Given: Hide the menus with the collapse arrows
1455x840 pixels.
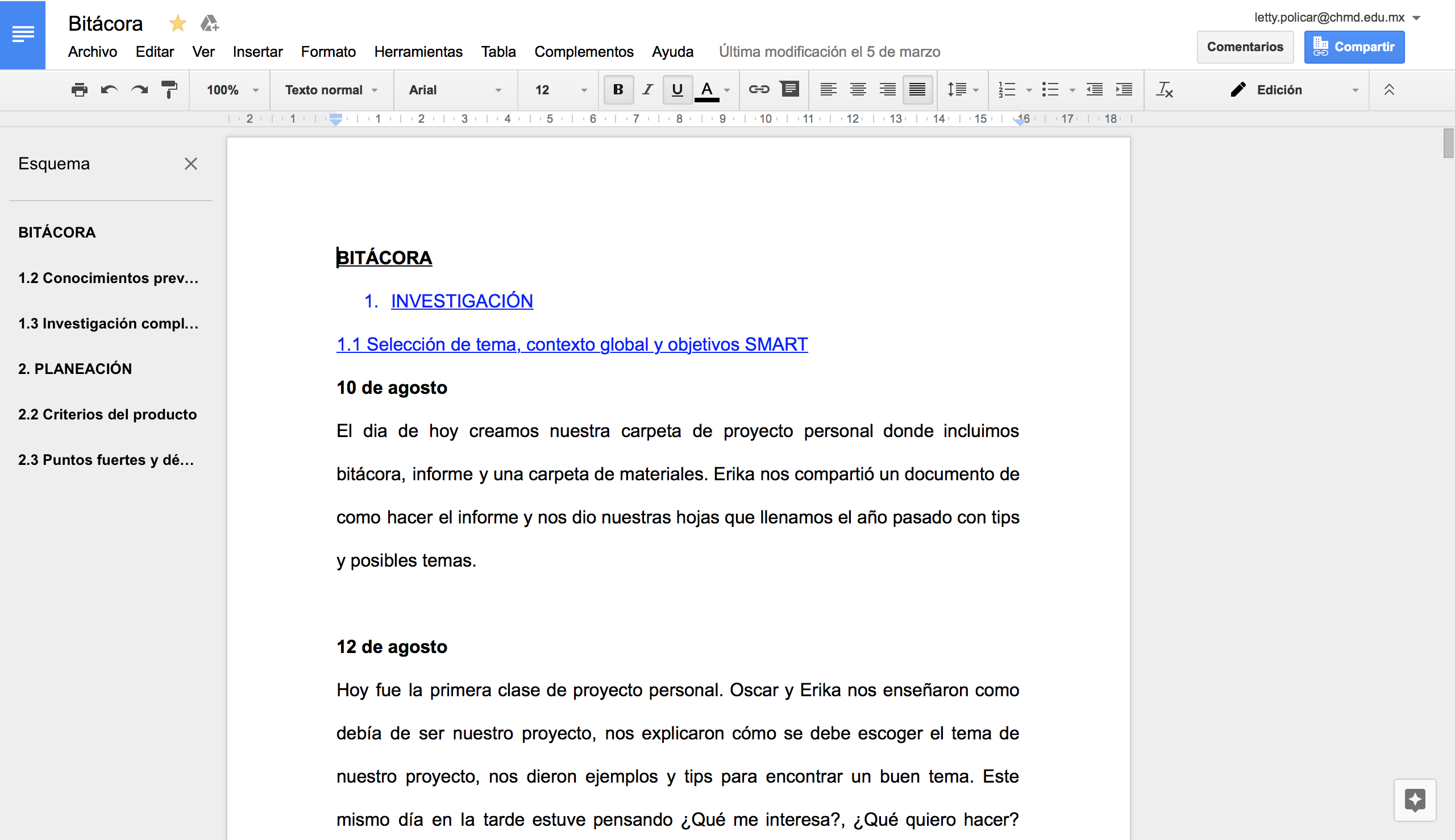Looking at the screenshot, I should coord(1389,89).
